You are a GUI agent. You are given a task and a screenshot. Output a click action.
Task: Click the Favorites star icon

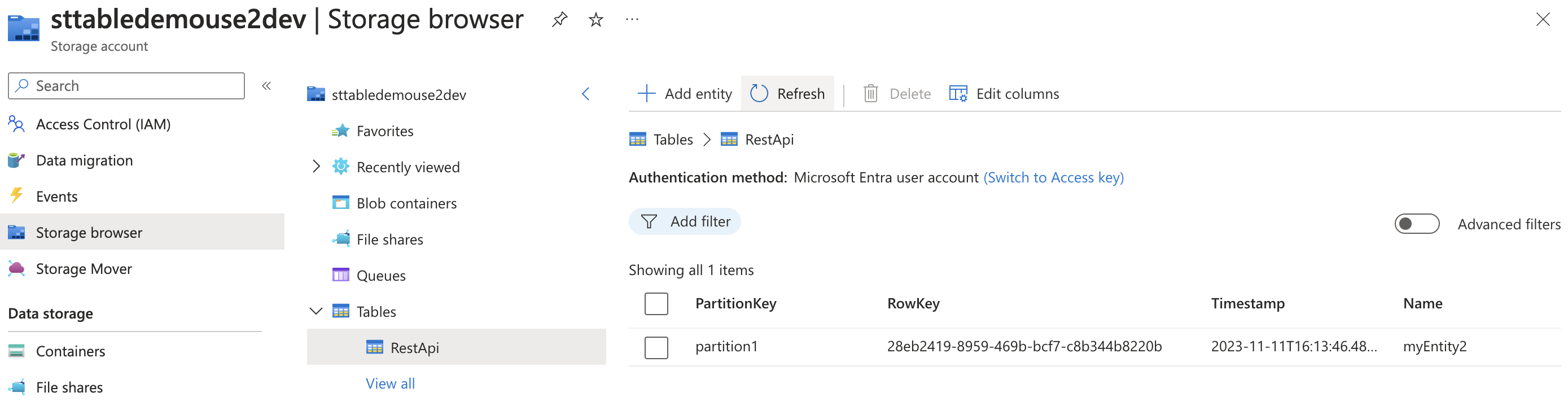[x=341, y=130]
